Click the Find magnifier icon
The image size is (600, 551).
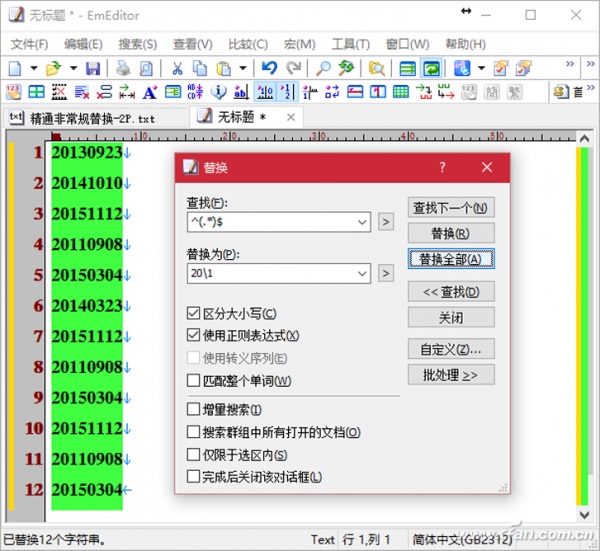pos(323,68)
